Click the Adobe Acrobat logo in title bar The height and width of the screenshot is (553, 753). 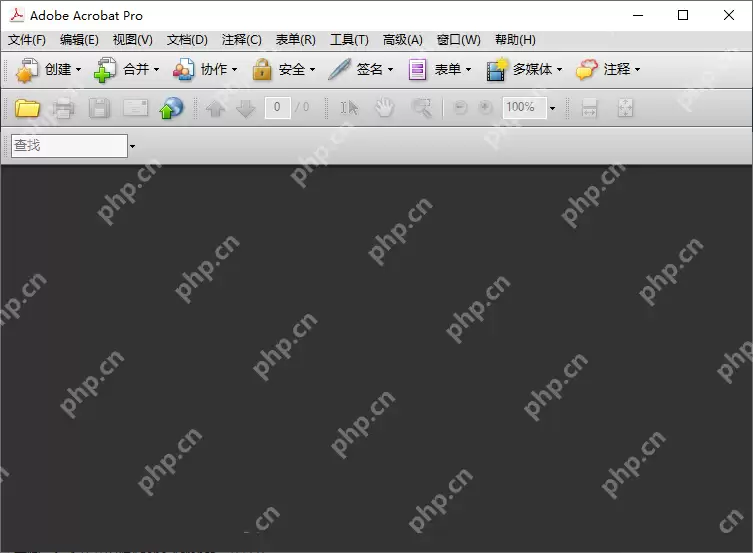[x=17, y=15]
